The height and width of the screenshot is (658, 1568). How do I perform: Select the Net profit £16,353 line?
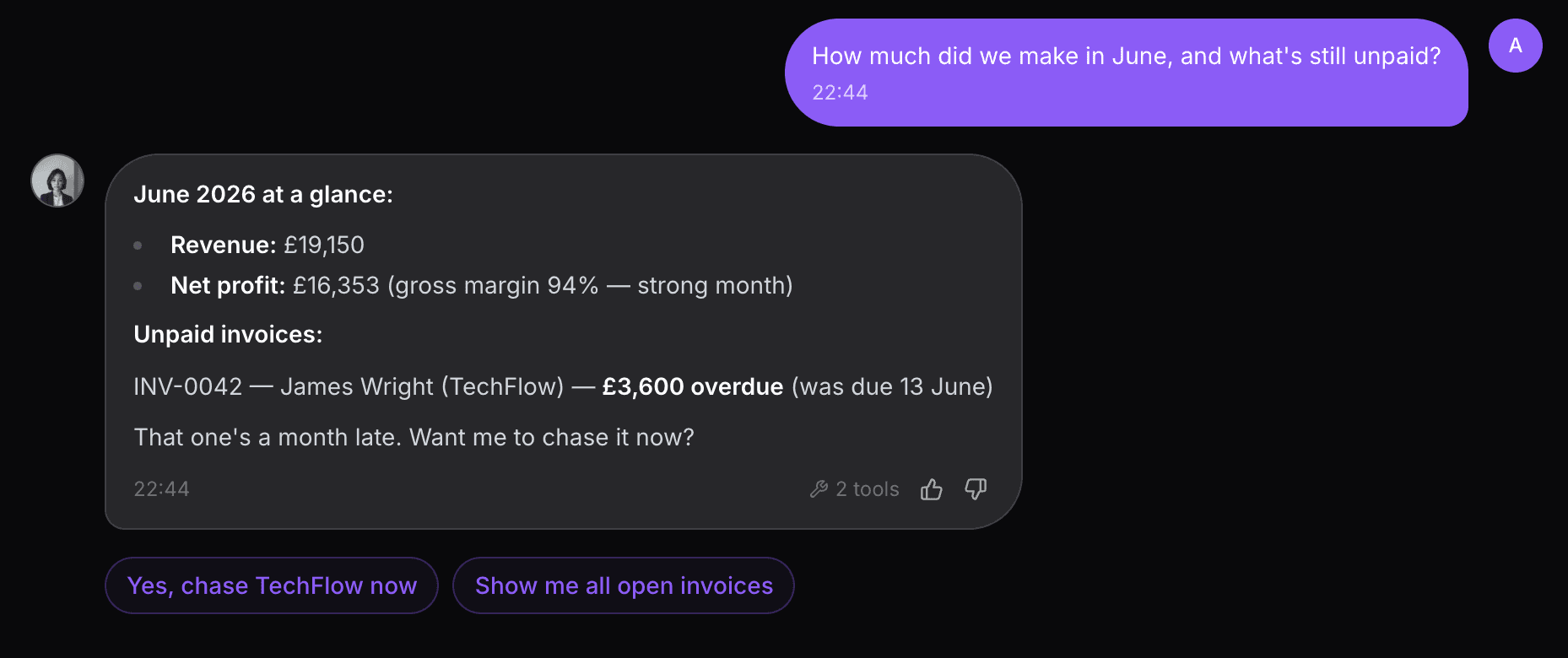click(481, 286)
